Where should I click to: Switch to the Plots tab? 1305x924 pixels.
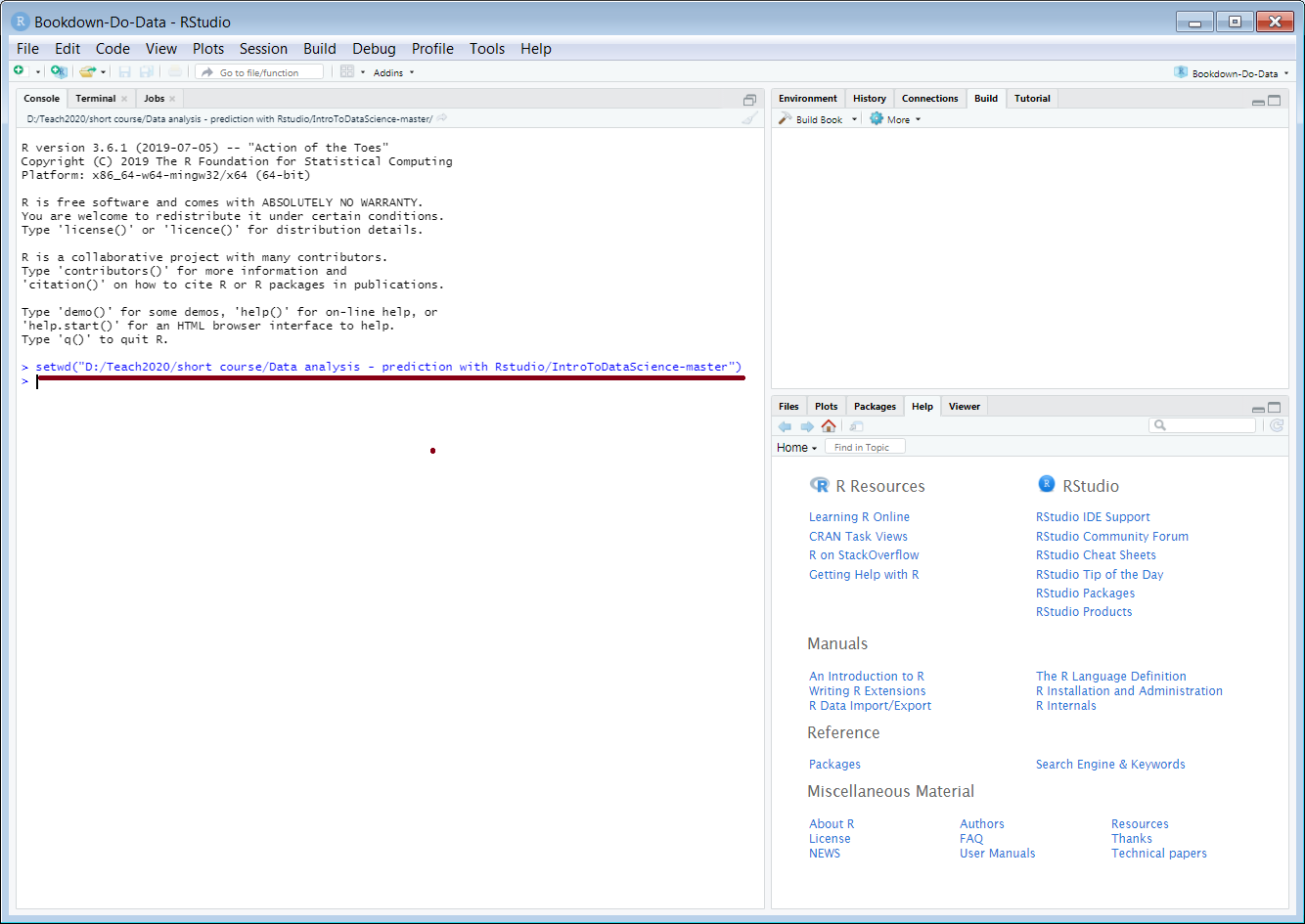827,407
